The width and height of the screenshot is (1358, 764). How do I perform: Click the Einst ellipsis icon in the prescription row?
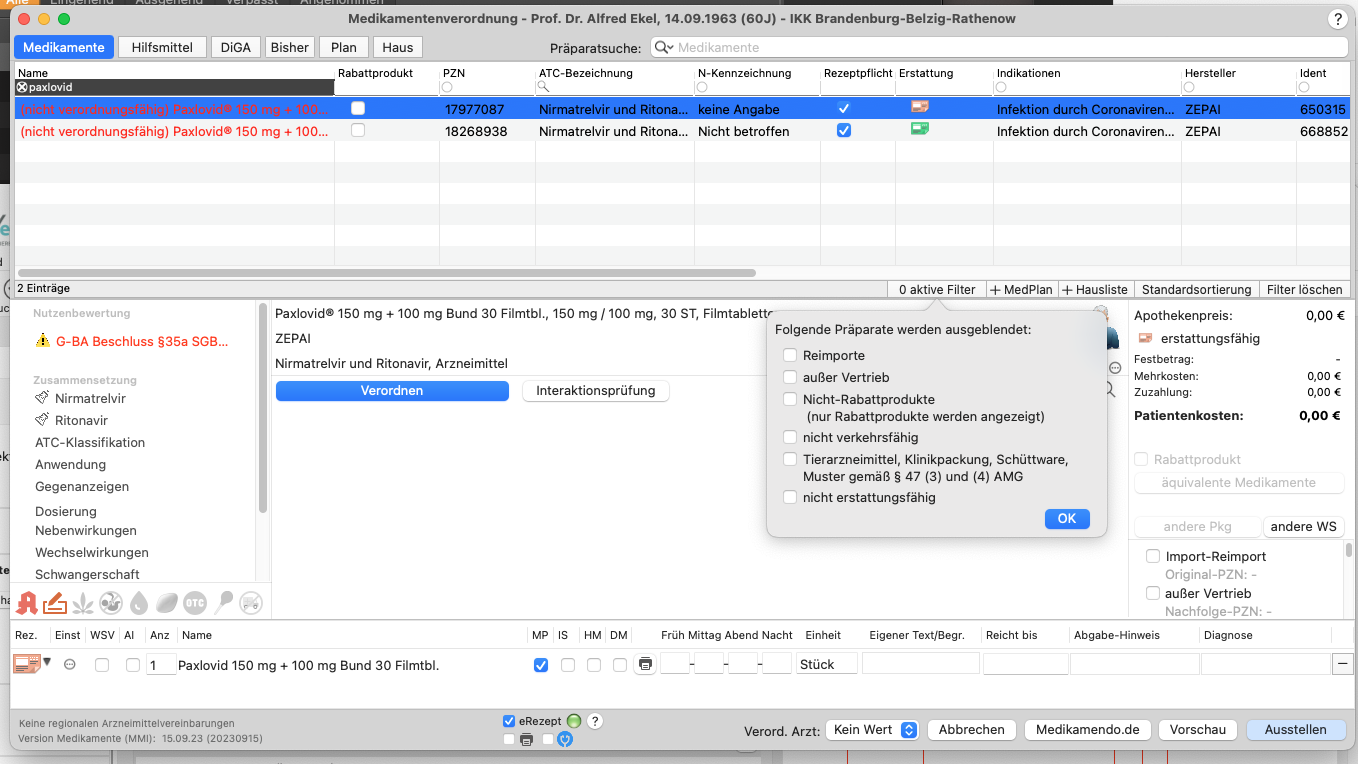69,664
